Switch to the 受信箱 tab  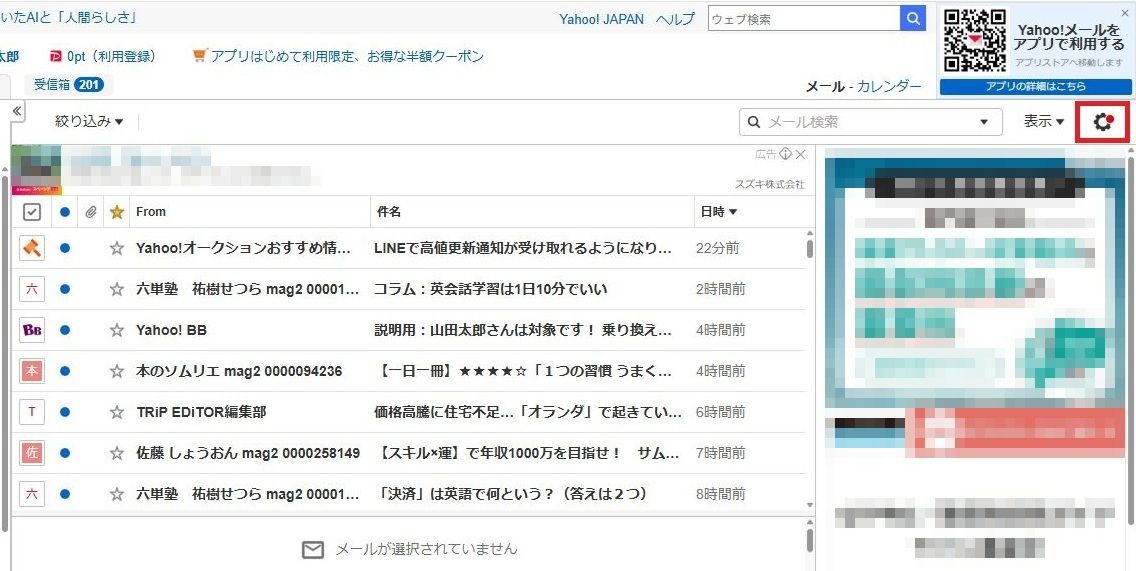click(67, 85)
